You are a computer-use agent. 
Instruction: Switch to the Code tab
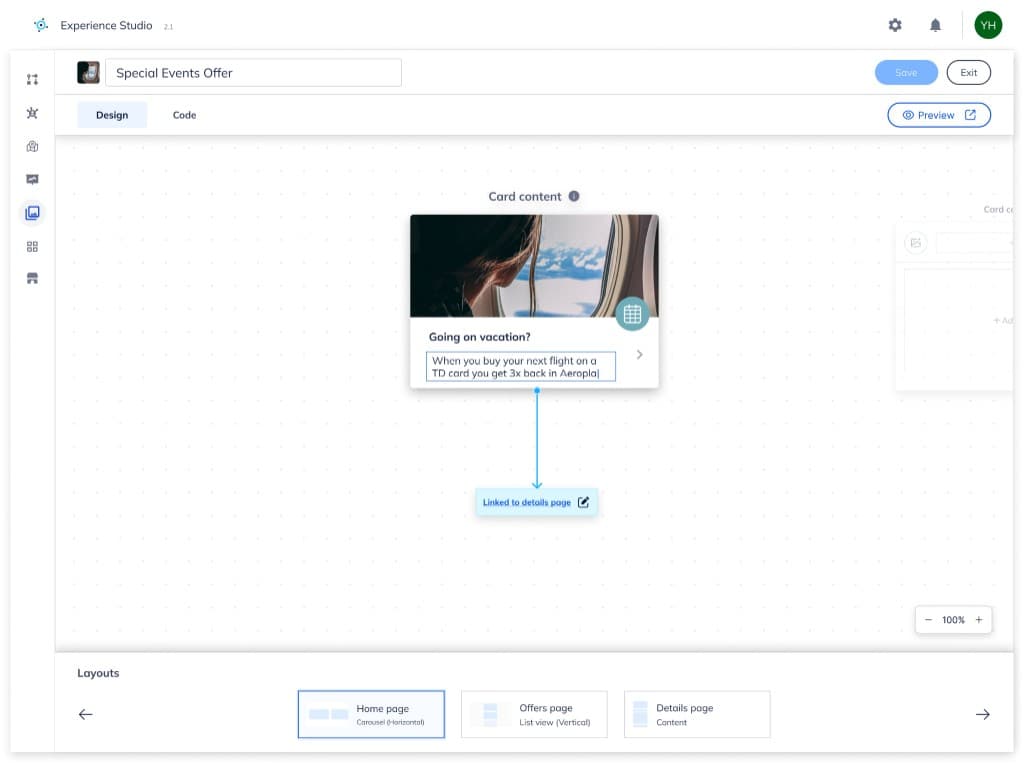tap(184, 114)
